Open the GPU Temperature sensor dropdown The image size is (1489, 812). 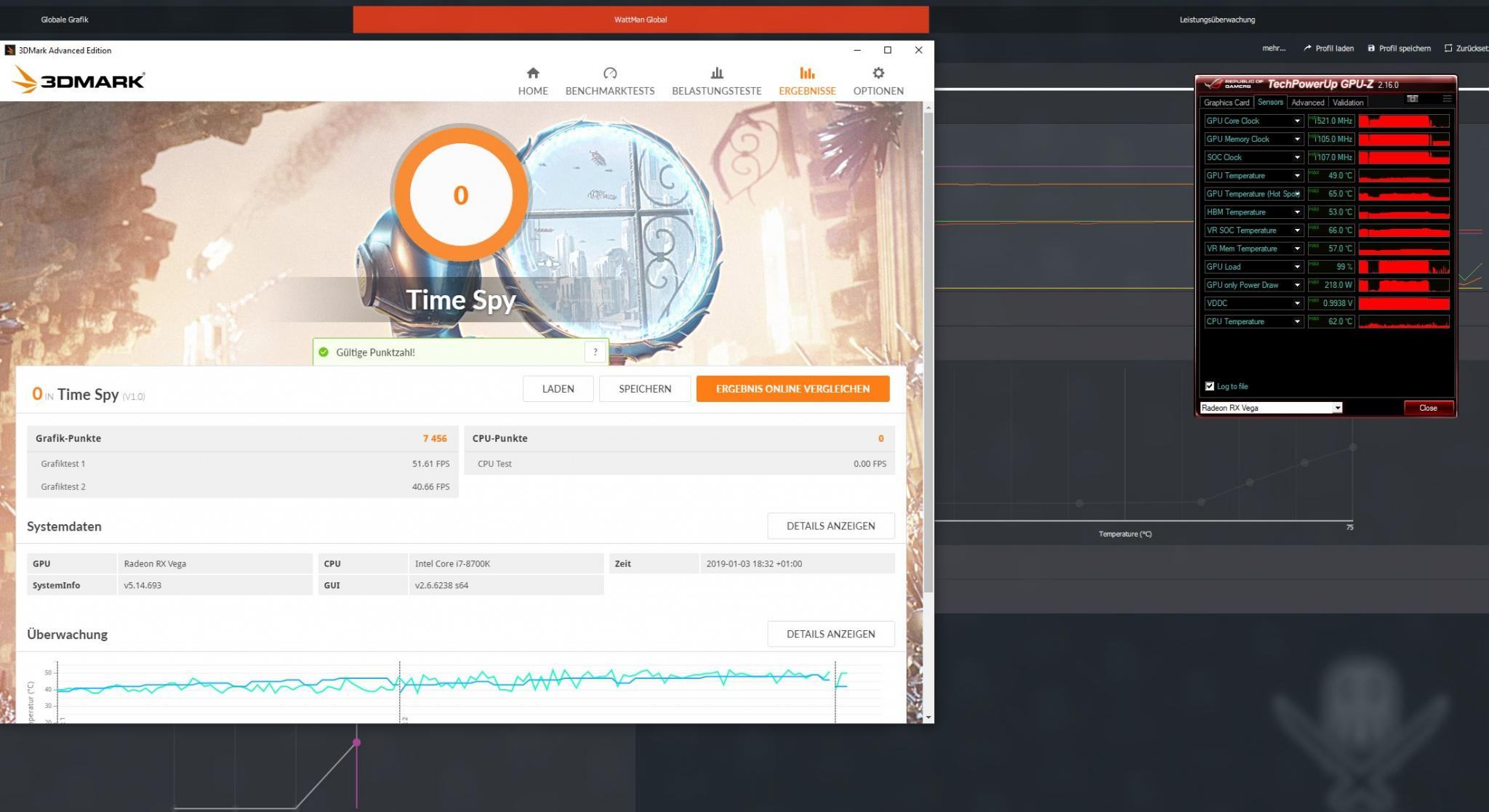point(1296,175)
